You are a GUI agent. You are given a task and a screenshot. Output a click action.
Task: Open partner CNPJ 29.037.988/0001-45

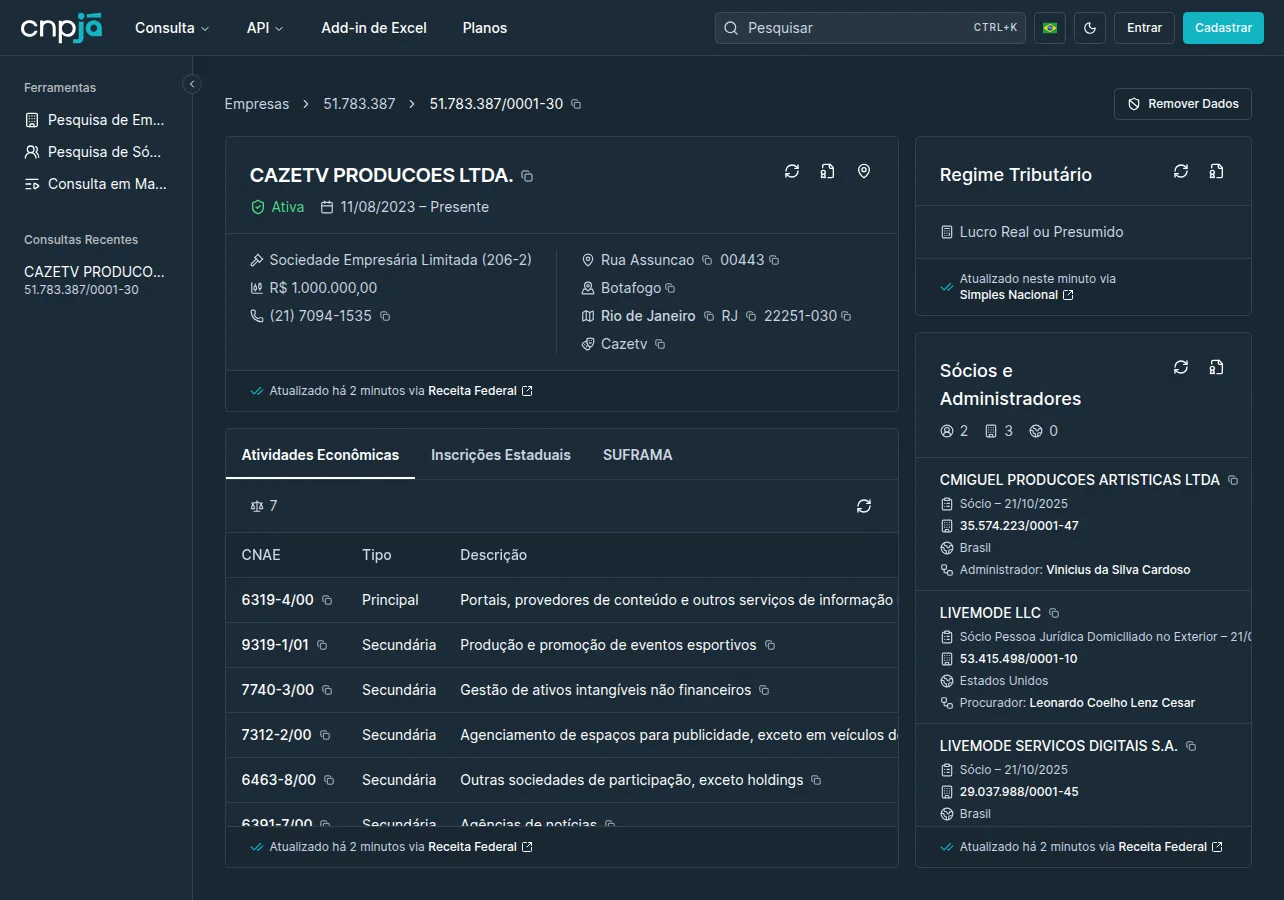[x=1019, y=792]
